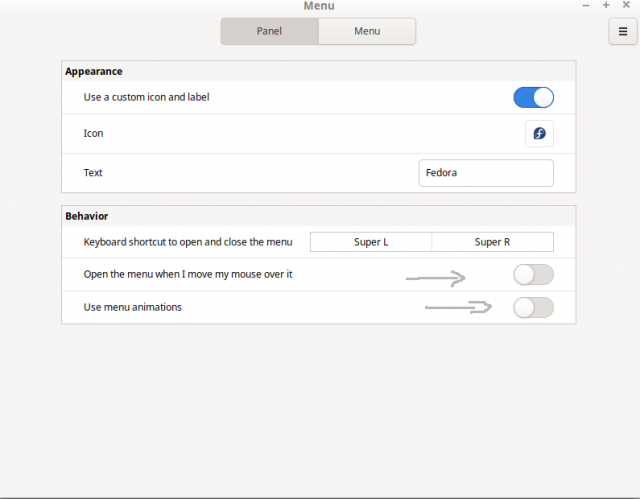Maximize the Menu settings window
640x499 pixels.
(x=606, y=5)
